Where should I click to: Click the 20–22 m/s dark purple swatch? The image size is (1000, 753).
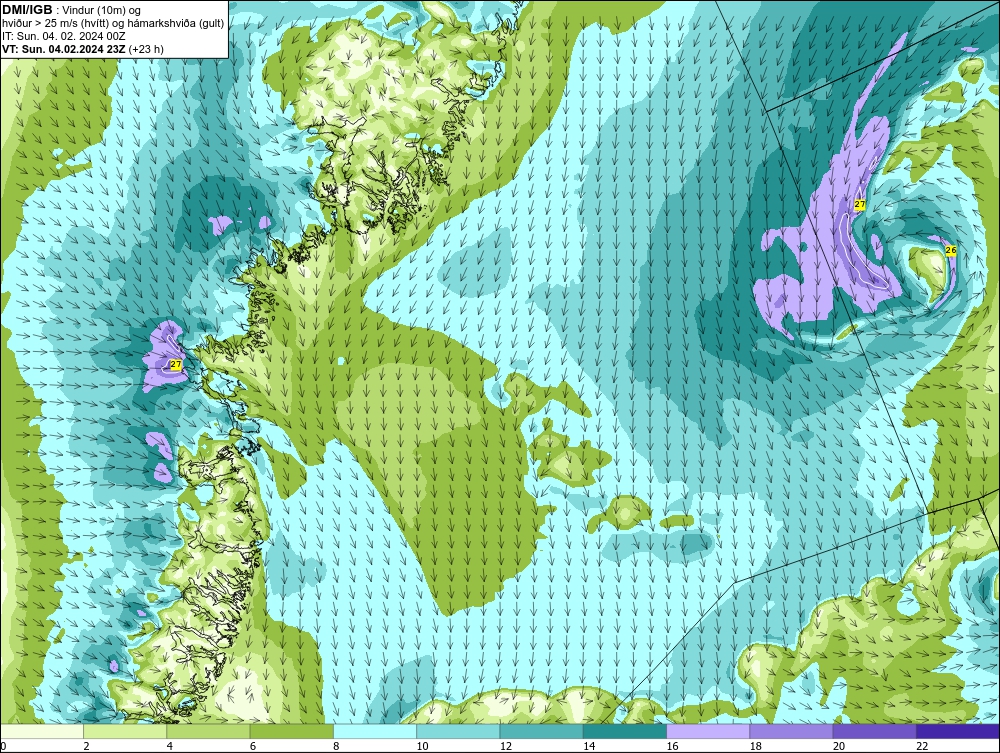[875, 731]
